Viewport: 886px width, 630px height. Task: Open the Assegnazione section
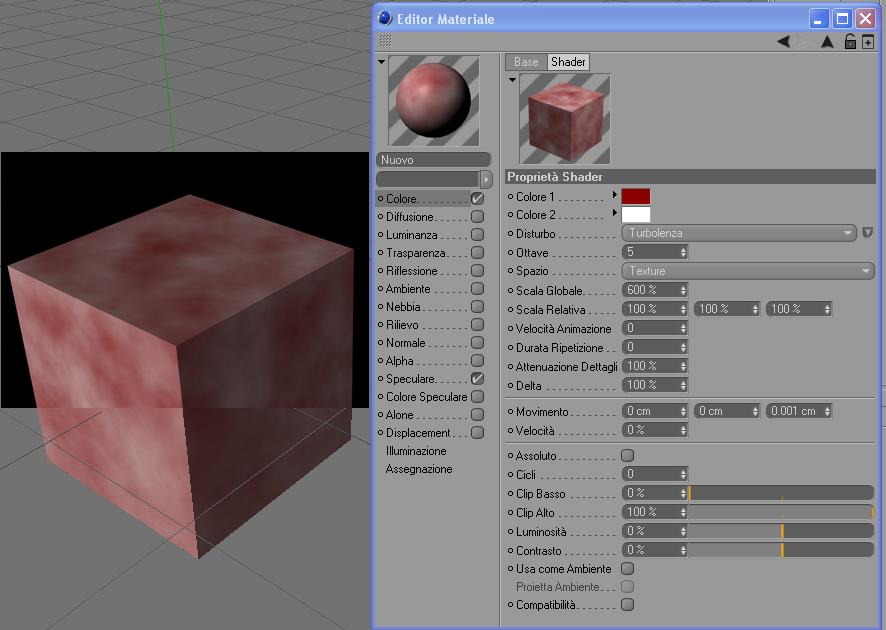pos(419,469)
